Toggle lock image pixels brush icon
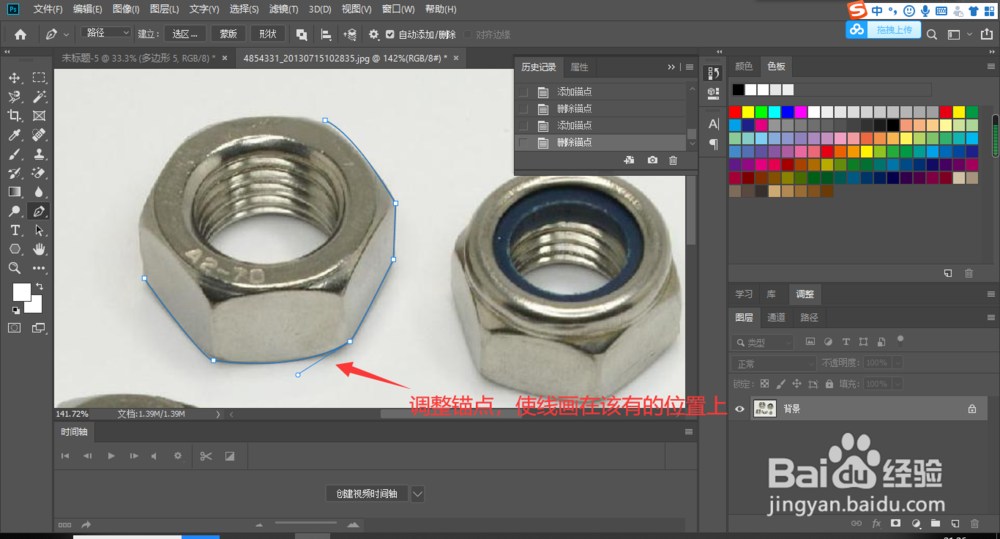 (x=781, y=384)
